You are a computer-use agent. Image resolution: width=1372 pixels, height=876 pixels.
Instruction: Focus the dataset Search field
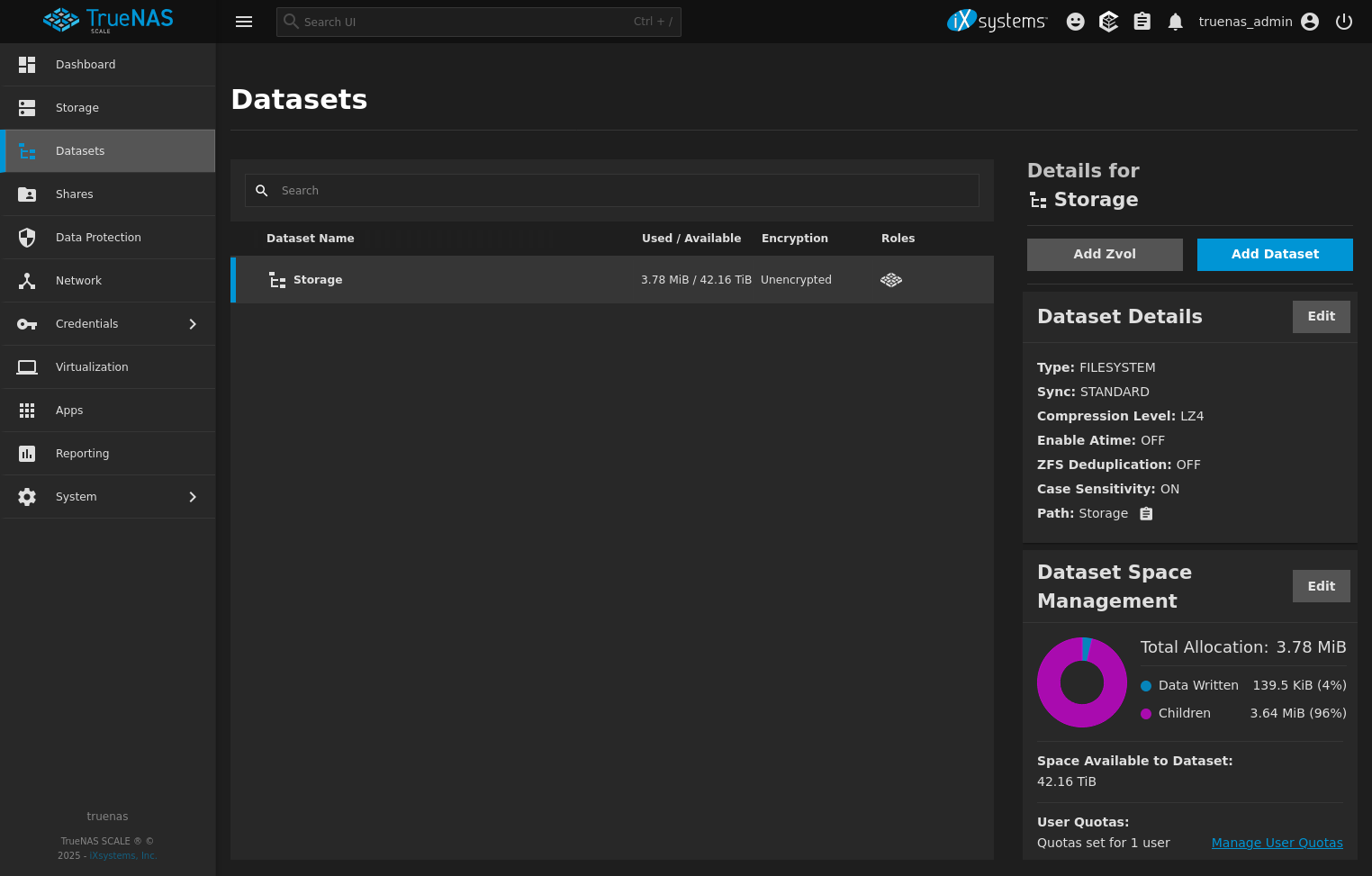click(621, 191)
